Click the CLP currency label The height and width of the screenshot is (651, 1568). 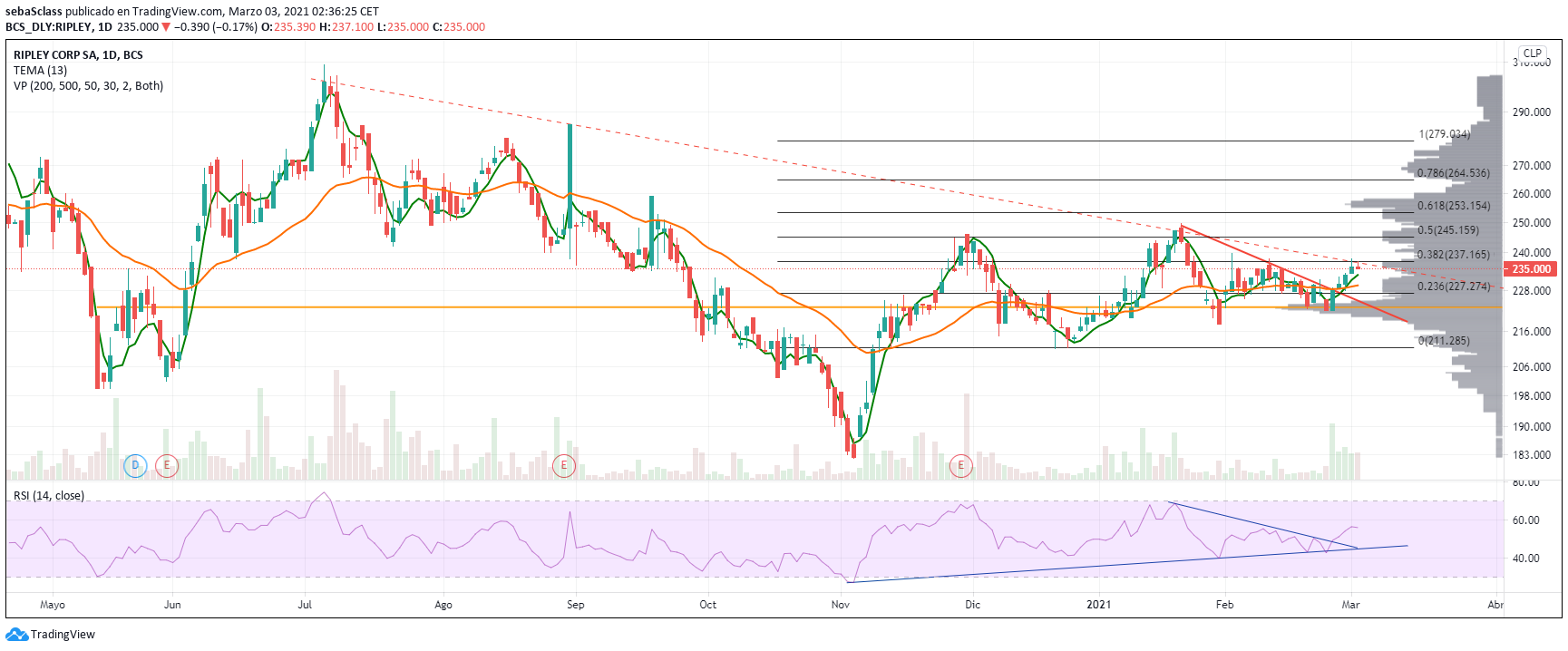[1533, 53]
